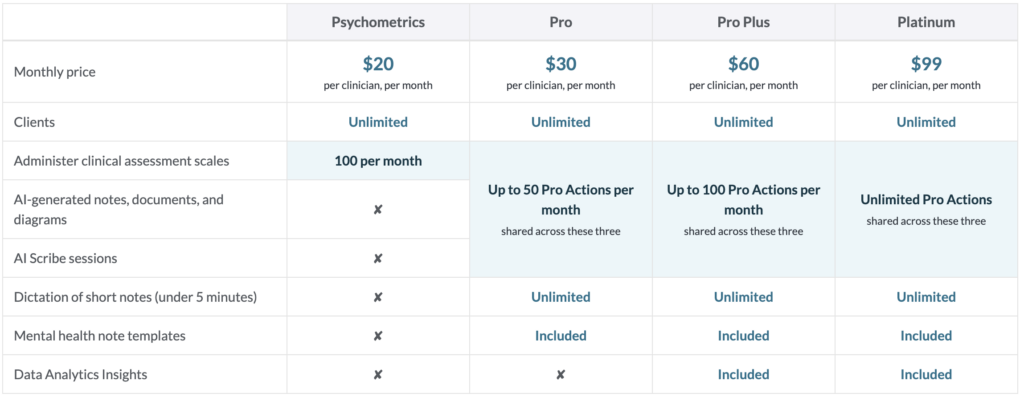Click Unlimited dictation under Pro Plus
Viewport: 1024px width, 397px height.
[x=743, y=297]
